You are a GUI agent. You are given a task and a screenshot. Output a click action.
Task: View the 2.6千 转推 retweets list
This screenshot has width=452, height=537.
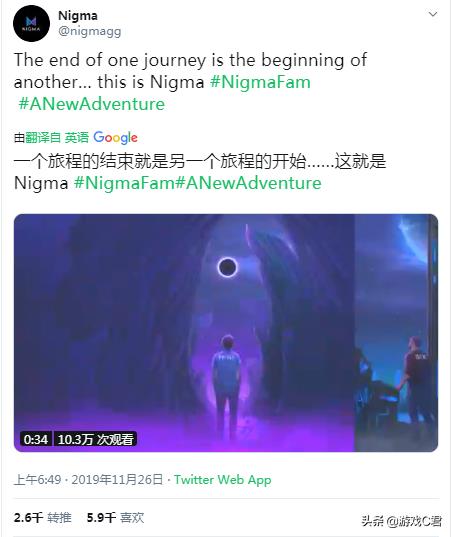[43, 517]
